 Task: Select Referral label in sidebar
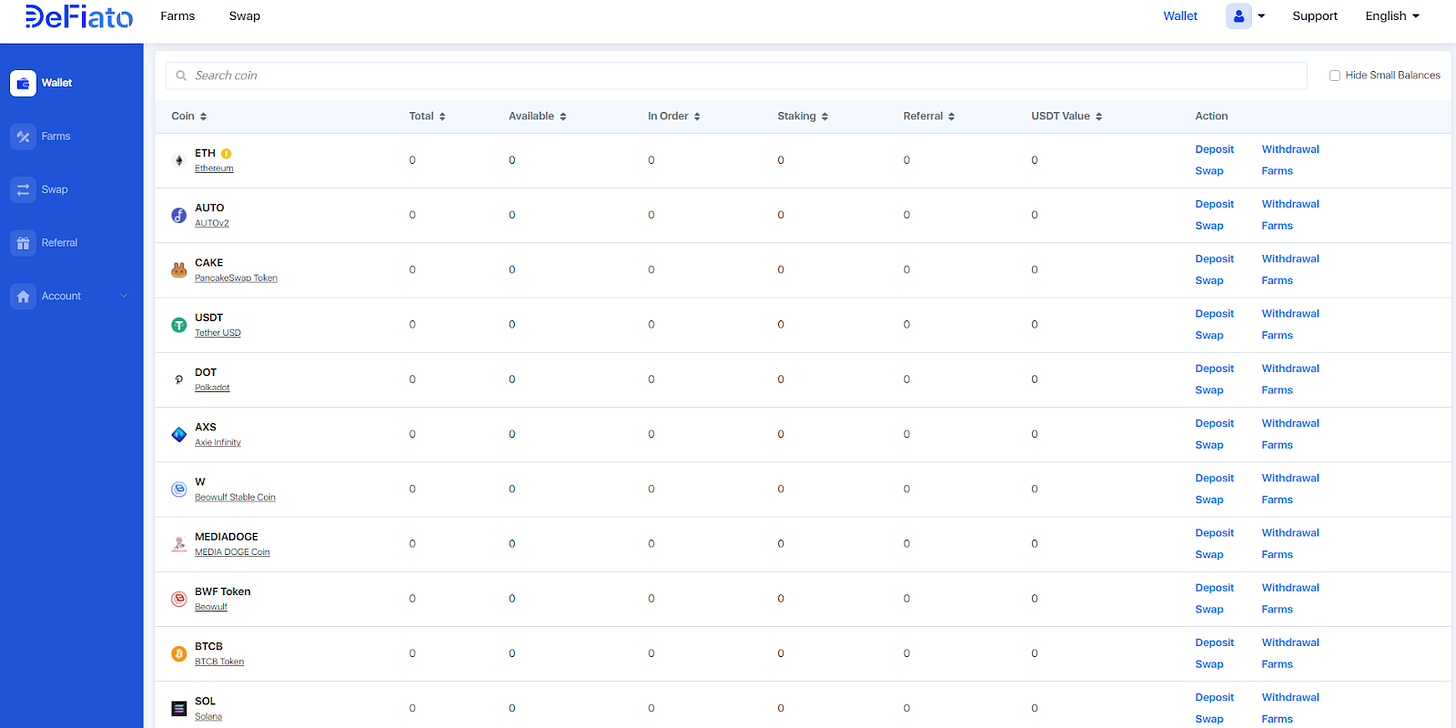[x=60, y=242]
